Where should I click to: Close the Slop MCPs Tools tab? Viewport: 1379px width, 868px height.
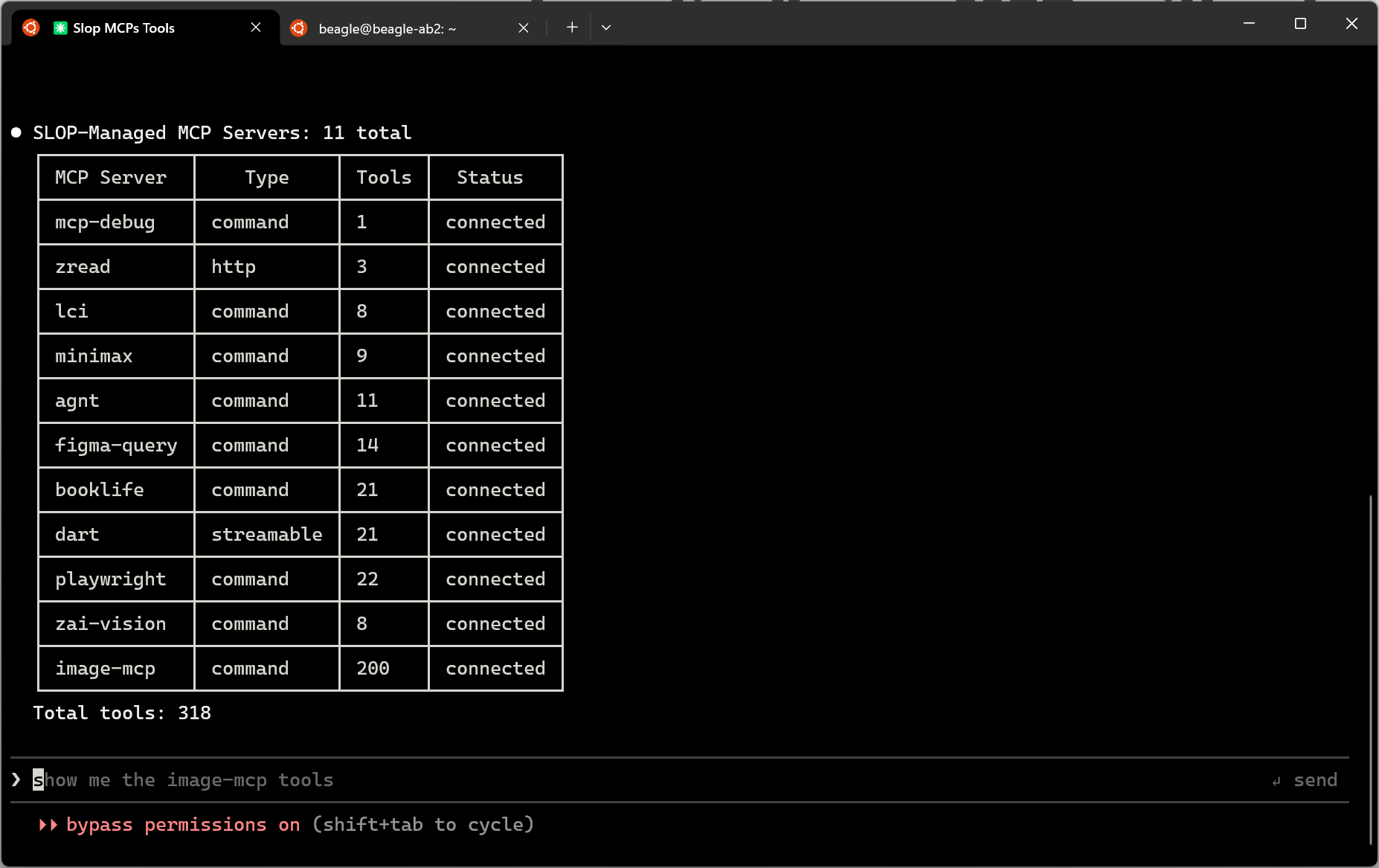click(256, 28)
